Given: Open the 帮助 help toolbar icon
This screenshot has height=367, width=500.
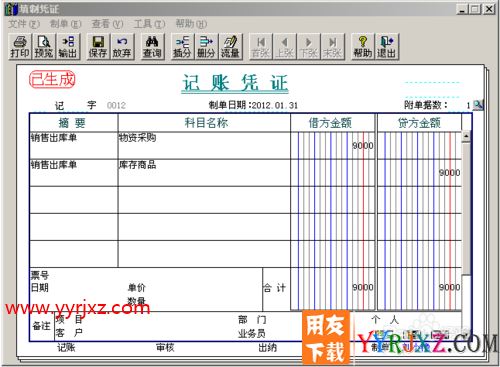Looking at the screenshot, I should tap(363, 47).
